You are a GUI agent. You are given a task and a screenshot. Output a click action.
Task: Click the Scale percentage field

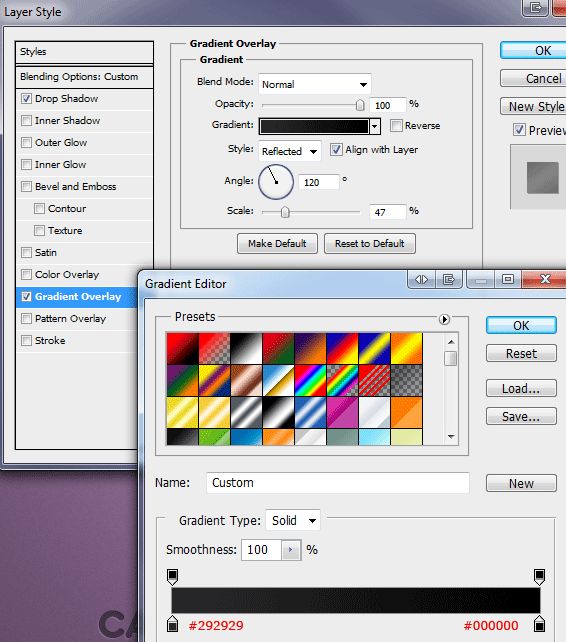(x=387, y=212)
